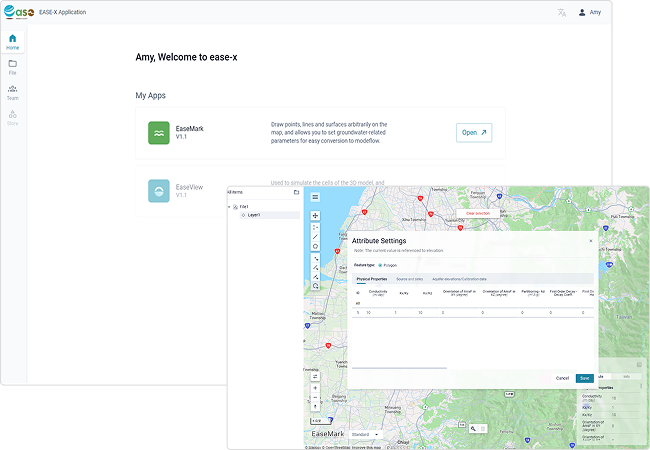Screen dimensions: 650x450
Task: Click the Kx/Kz value 10 cell
Action: 427,313
